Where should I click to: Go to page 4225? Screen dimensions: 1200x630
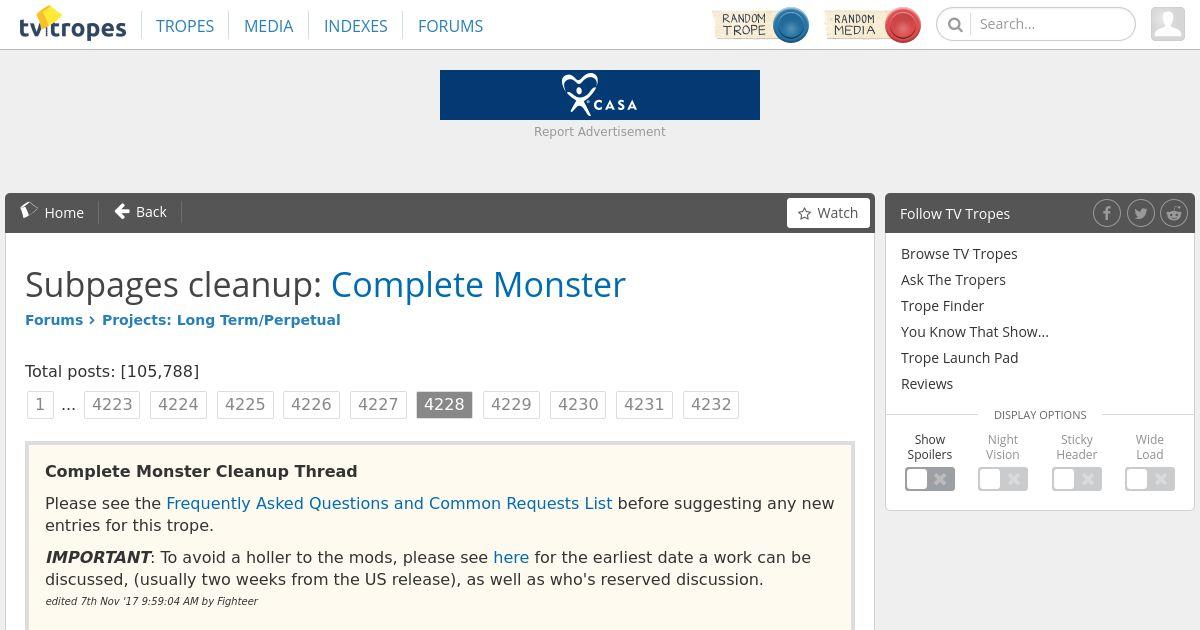(x=245, y=404)
